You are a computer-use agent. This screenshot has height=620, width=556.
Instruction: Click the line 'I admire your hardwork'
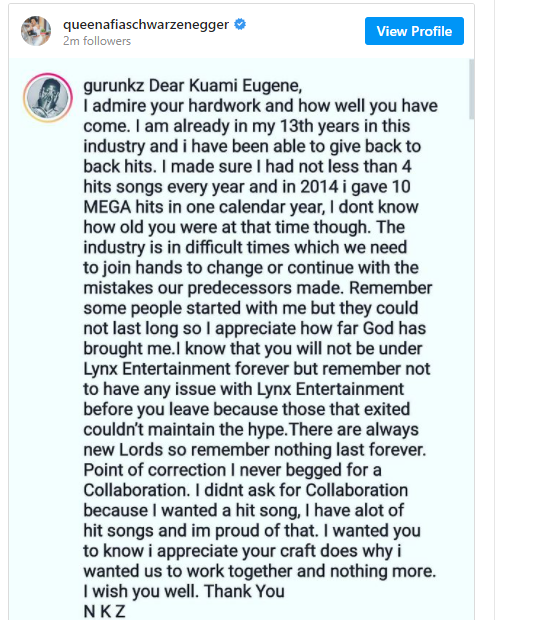pos(261,106)
